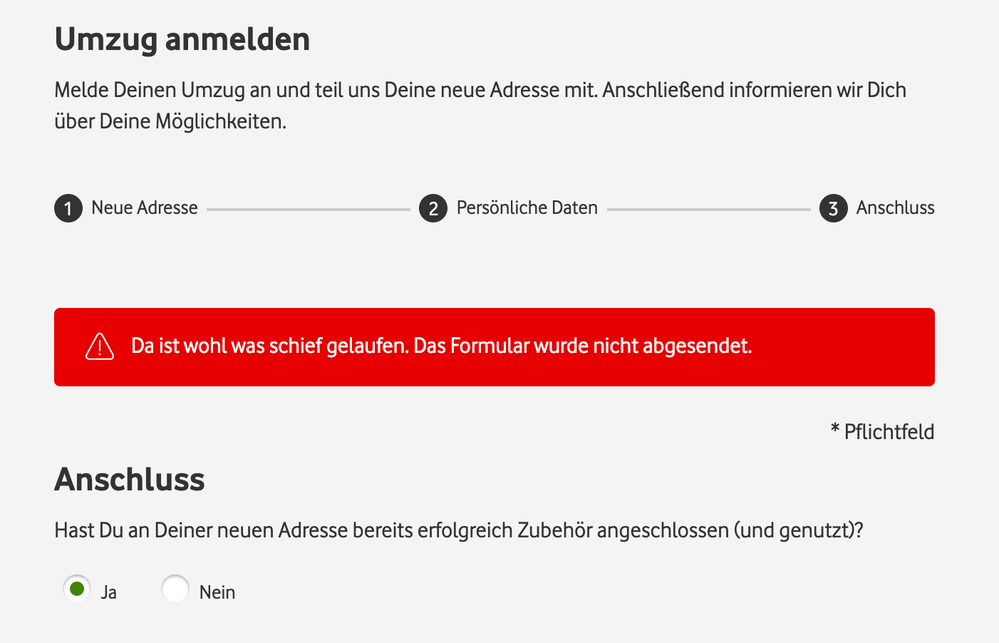
Task: Click the step 1 circle icon
Action: point(68,209)
